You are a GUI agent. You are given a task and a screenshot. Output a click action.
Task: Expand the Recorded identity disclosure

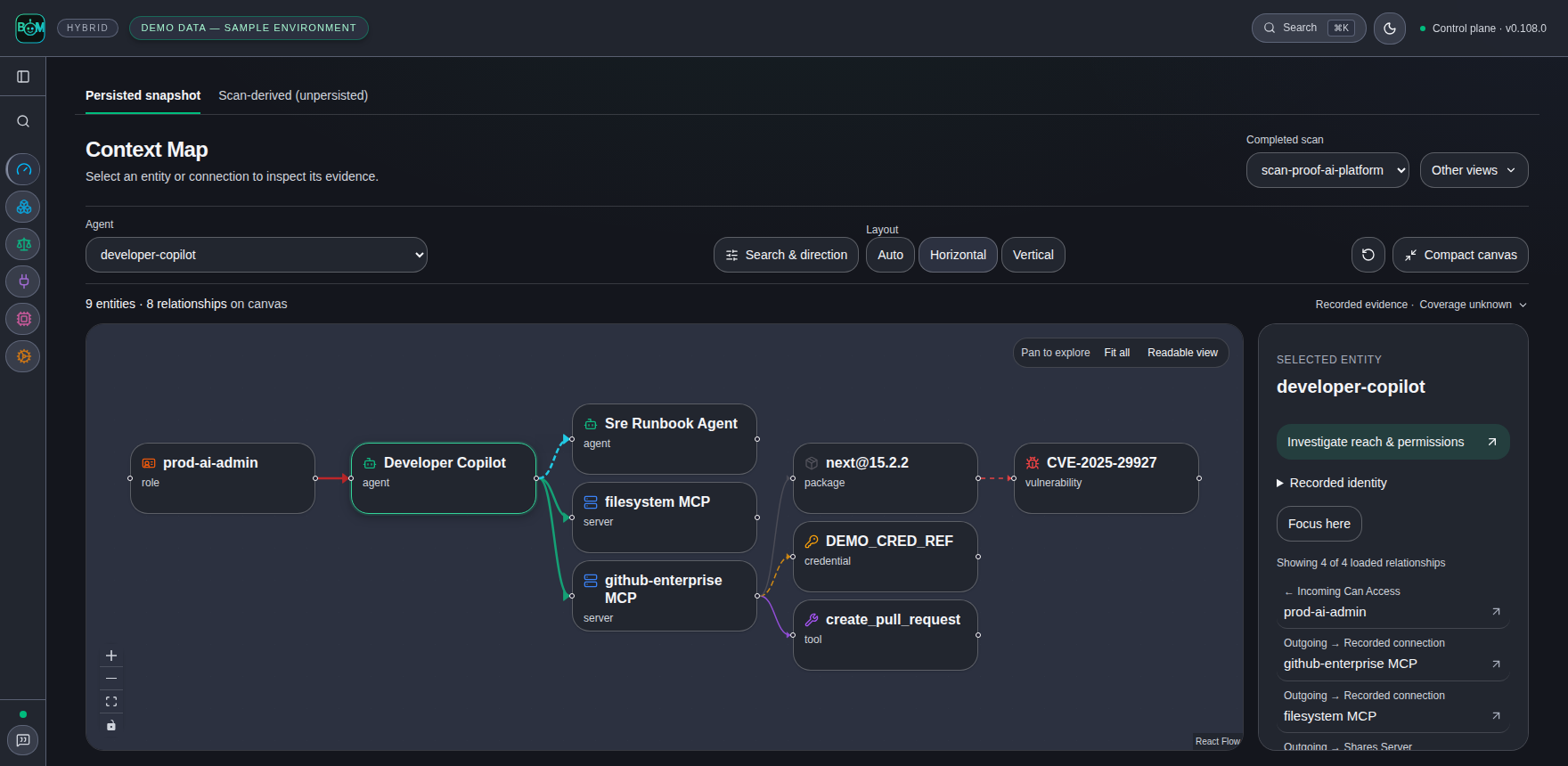coord(1332,483)
